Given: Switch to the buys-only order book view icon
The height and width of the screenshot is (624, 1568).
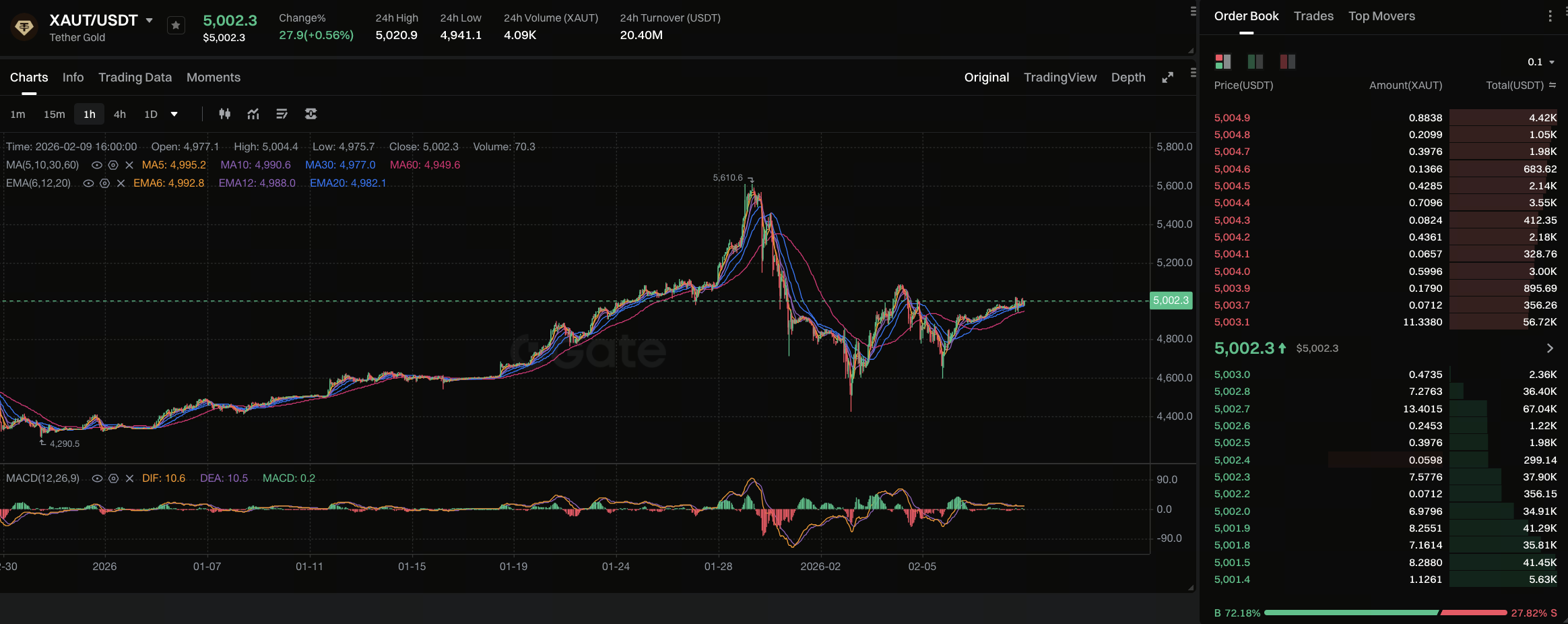Looking at the screenshot, I should [1255, 61].
